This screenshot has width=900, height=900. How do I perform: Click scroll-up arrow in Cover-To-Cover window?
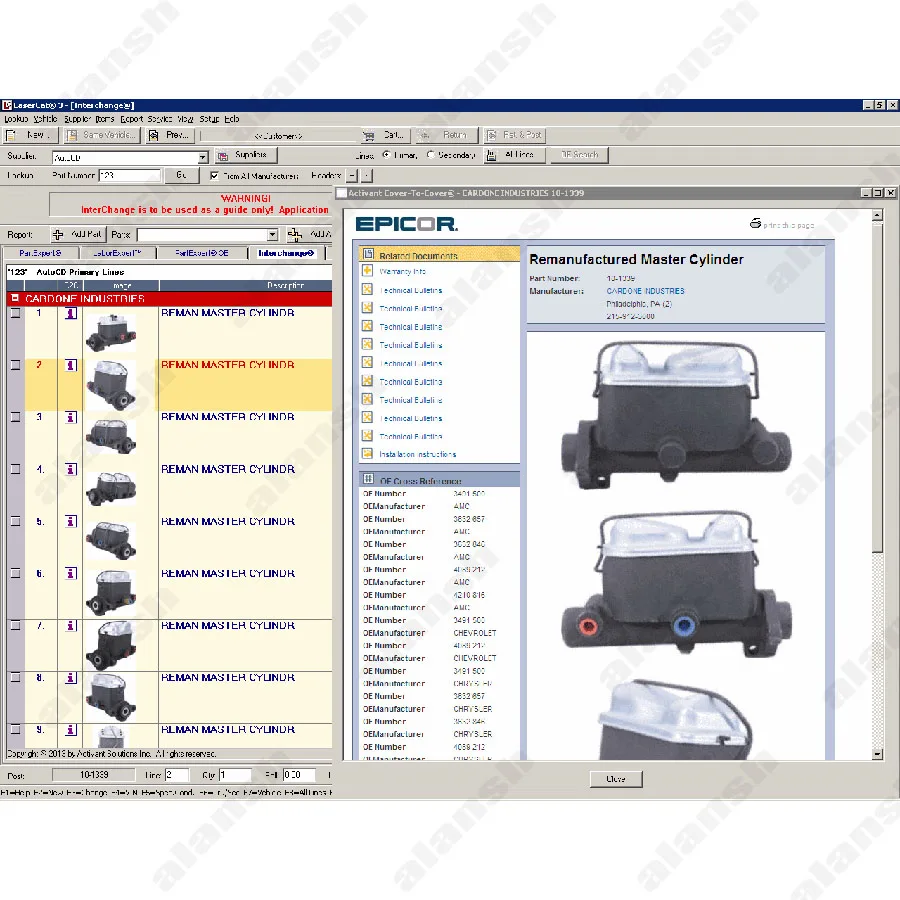coord(877,215)
